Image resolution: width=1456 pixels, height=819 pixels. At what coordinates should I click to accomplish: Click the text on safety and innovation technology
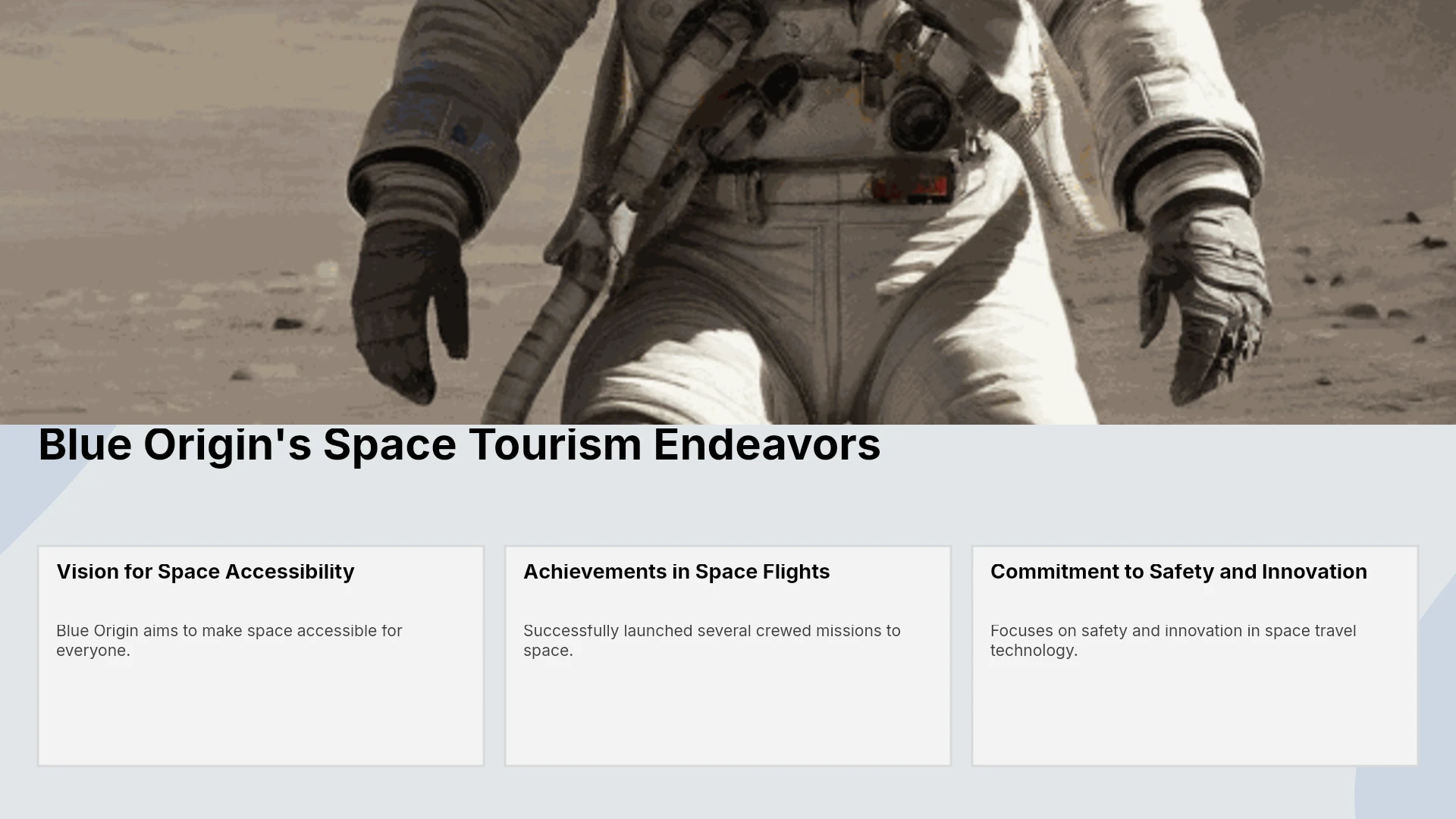click(1173, 641)
